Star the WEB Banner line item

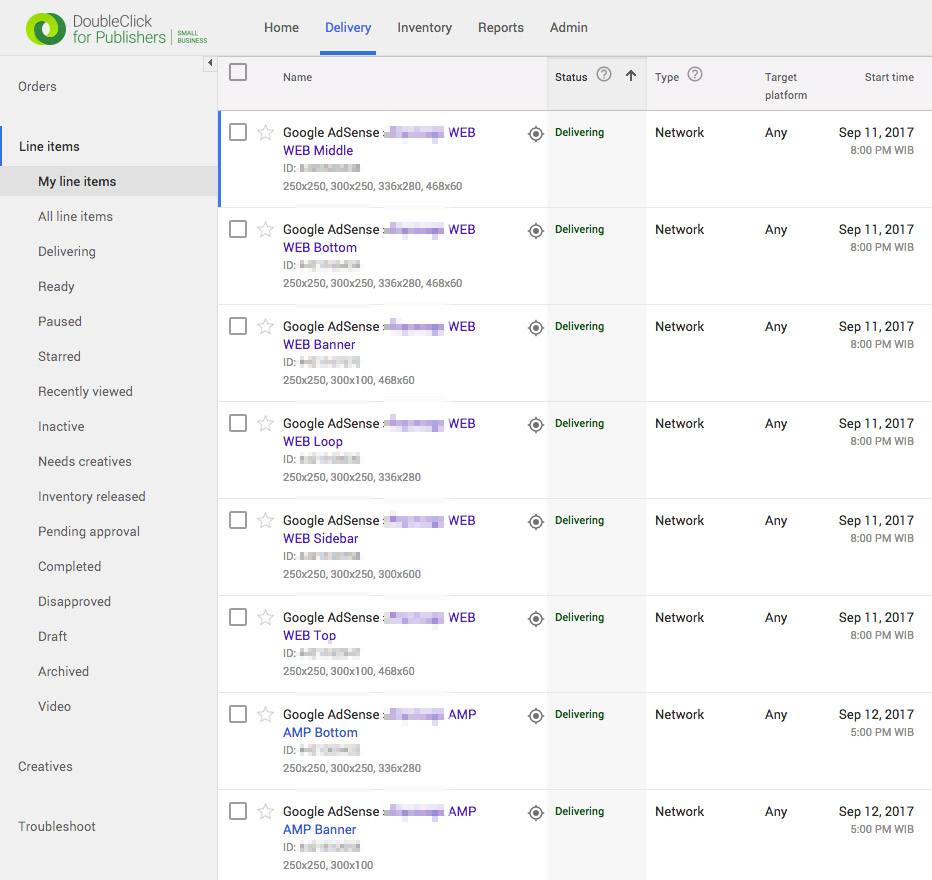click(x=265, y=326)
